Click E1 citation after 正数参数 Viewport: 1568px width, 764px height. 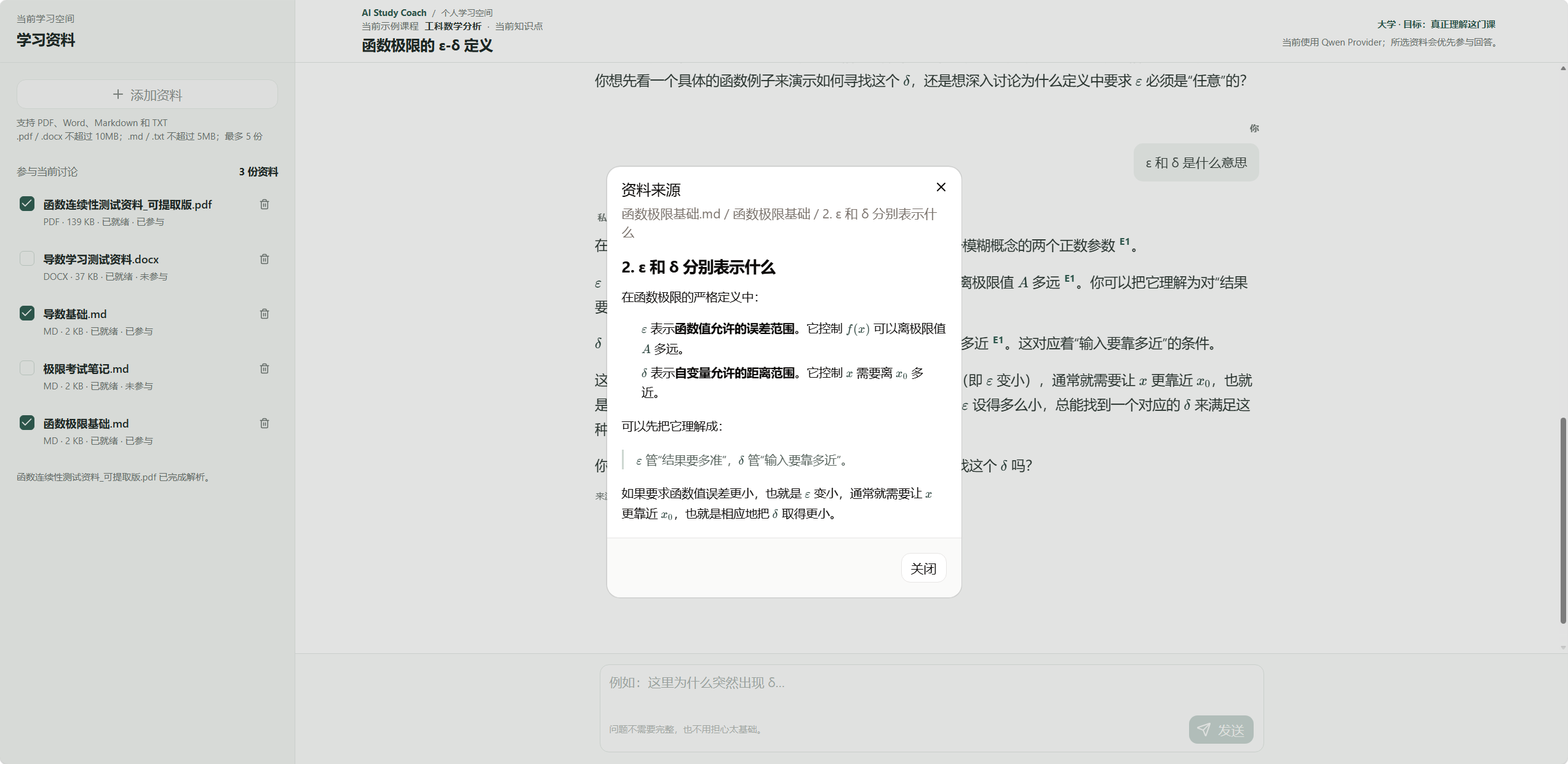tap(1124, 242)
